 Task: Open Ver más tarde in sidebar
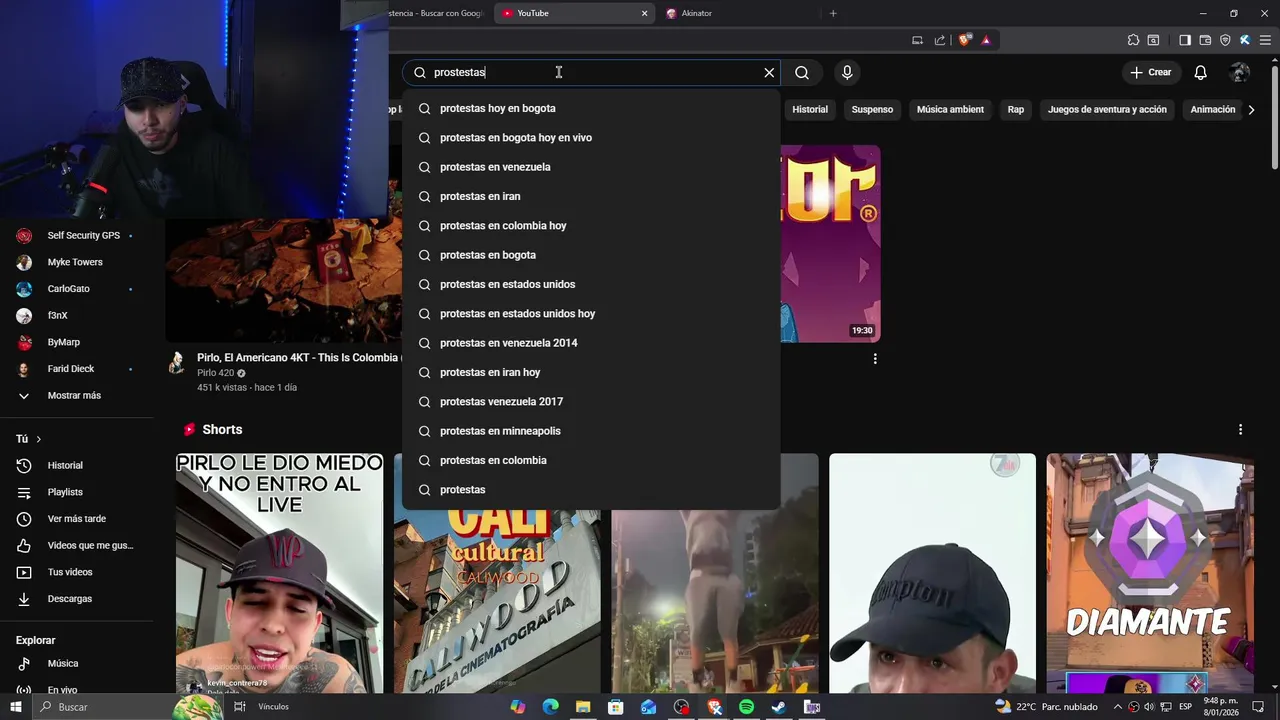pos(76,519)
